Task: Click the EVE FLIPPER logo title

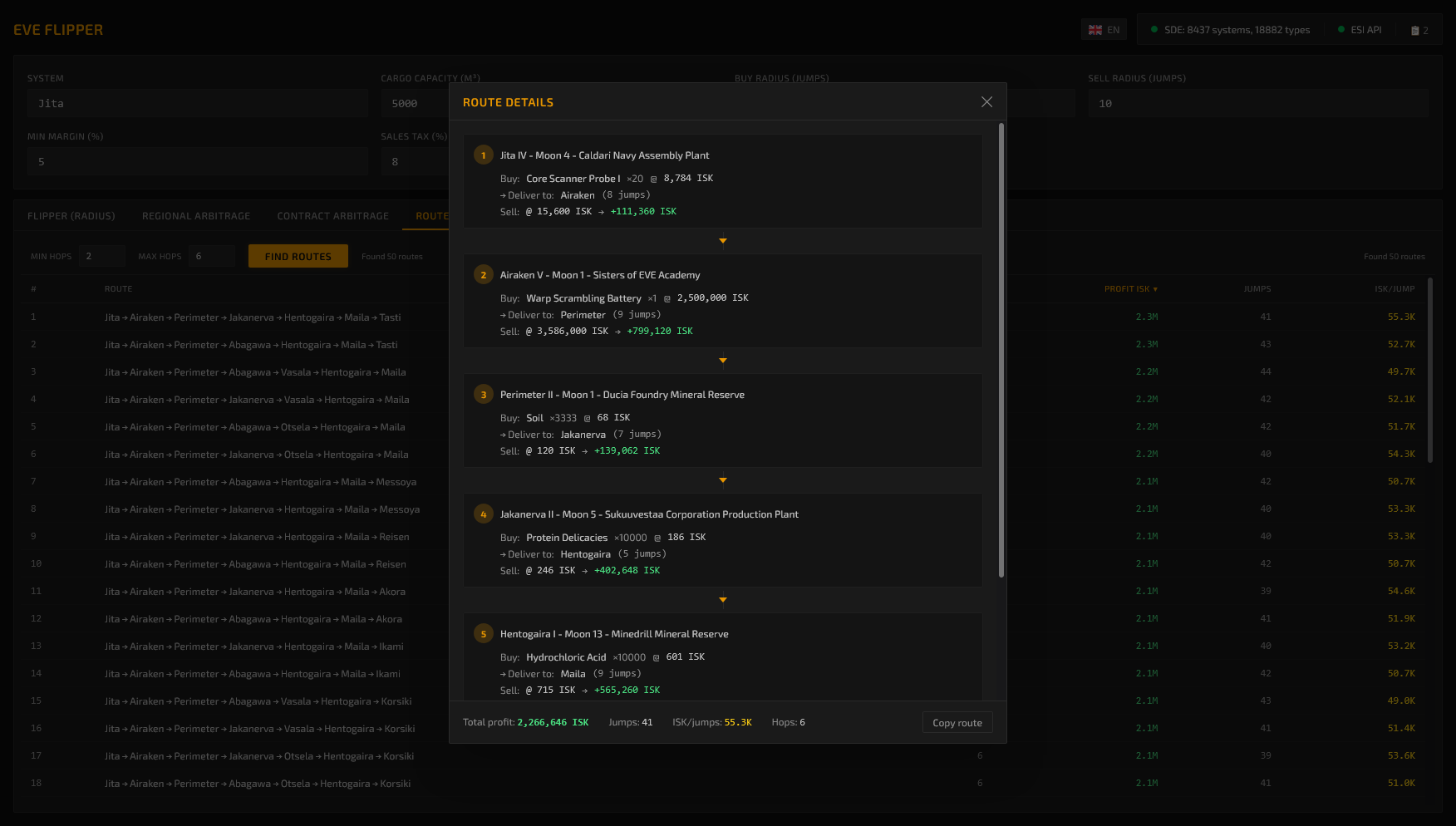Action: [x=58, y=30]
